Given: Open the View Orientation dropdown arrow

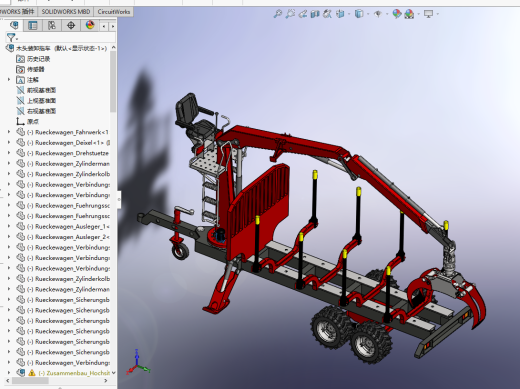Looking at the screenshot, I should (x=349, y=14).
